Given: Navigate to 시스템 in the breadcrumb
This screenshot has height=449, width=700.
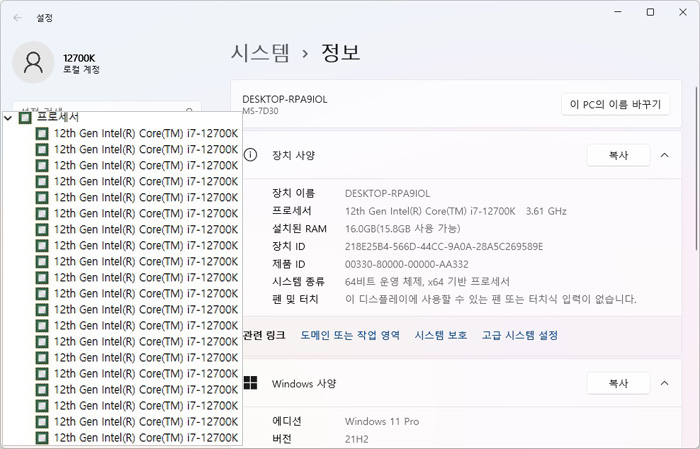Looking at the screenshot, I should pos(260,53).
